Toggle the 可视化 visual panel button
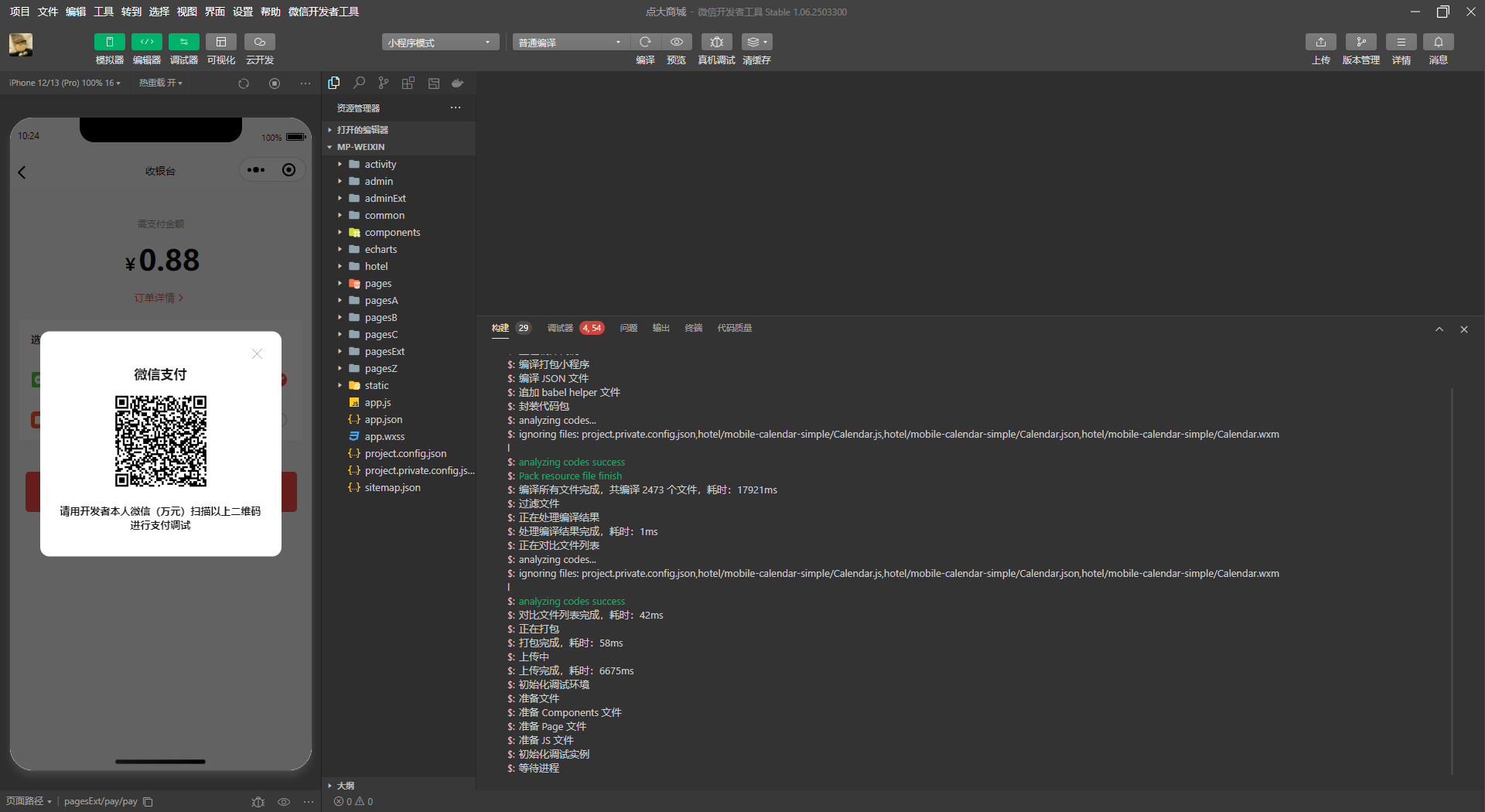1485x812 pixels. click(x=221, y=42)
